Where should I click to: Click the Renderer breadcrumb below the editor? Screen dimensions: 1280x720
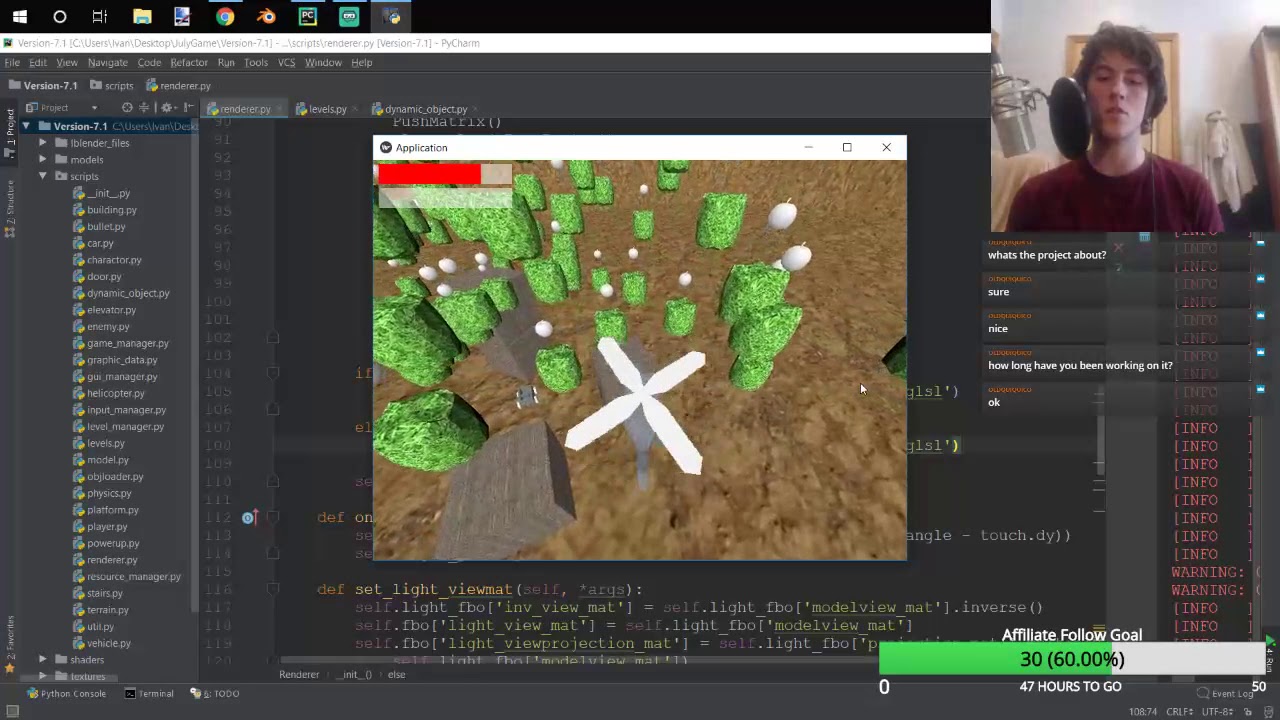(299, 674)
